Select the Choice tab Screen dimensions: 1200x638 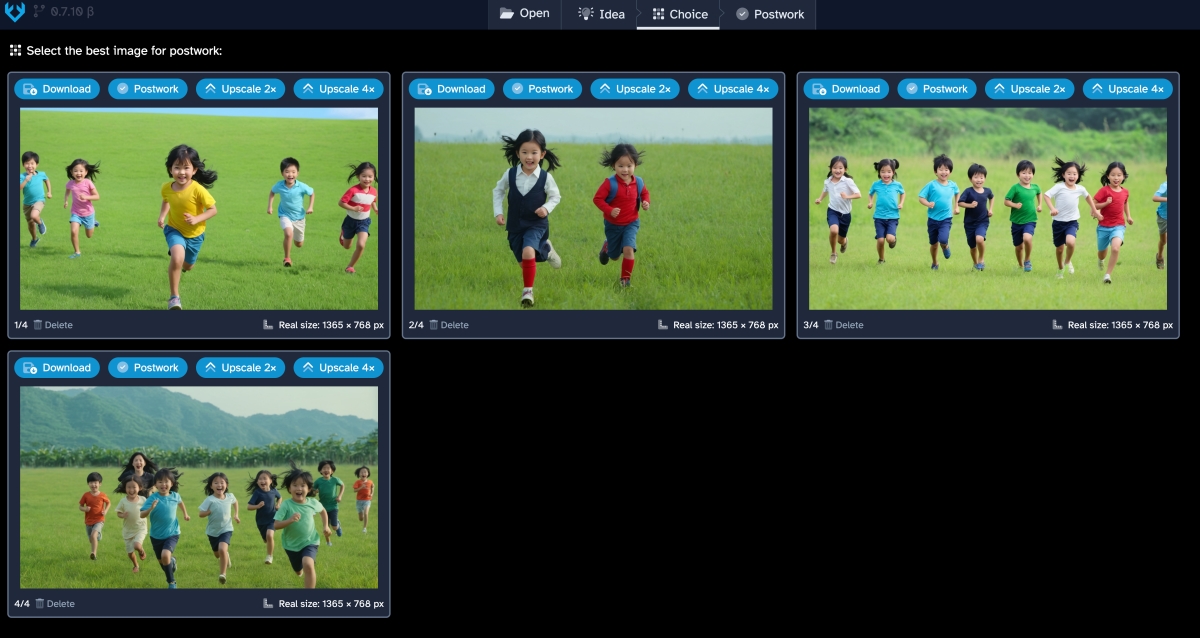[679, 14]
